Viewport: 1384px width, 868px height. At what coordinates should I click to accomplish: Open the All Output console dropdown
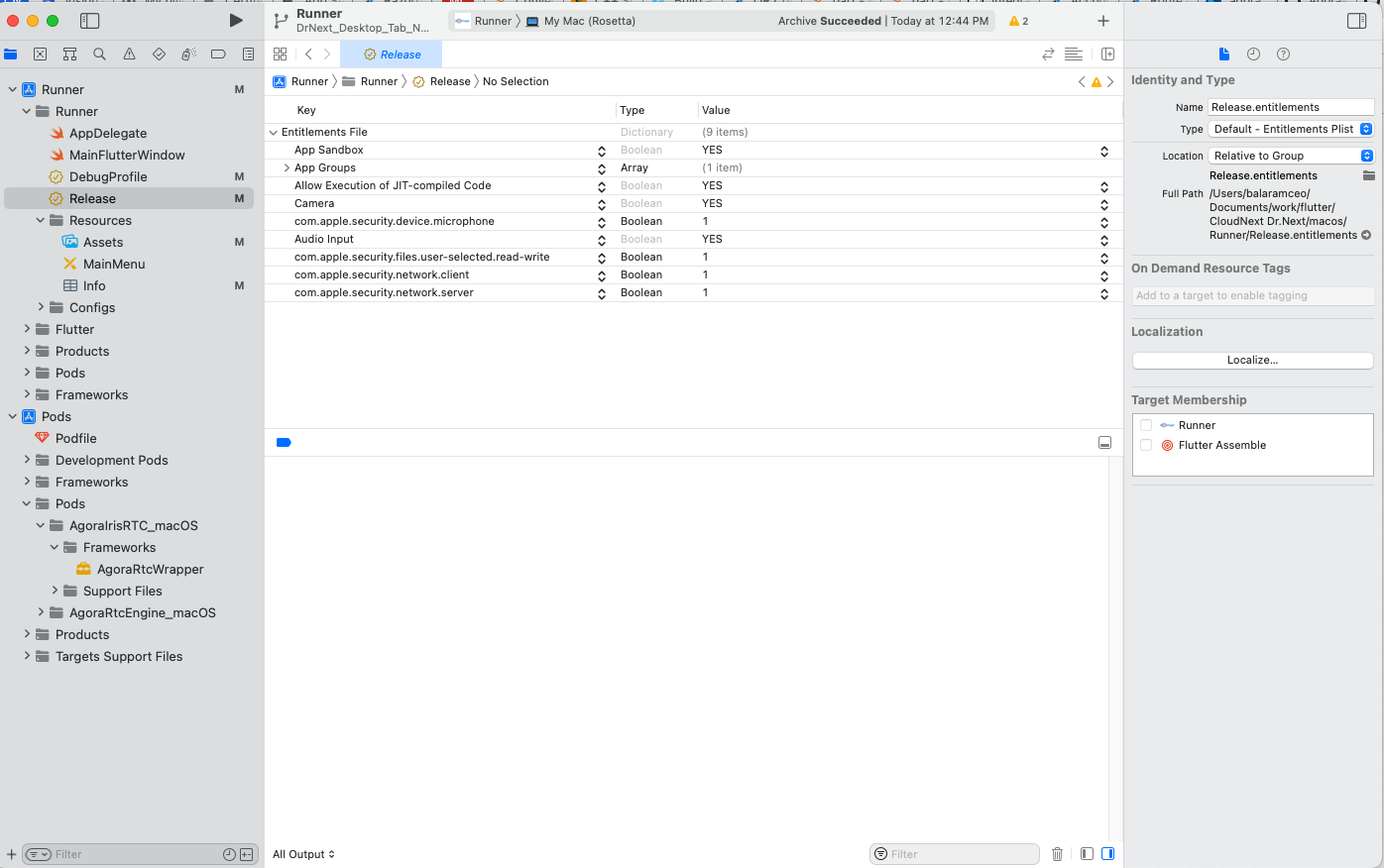[303, 854]
